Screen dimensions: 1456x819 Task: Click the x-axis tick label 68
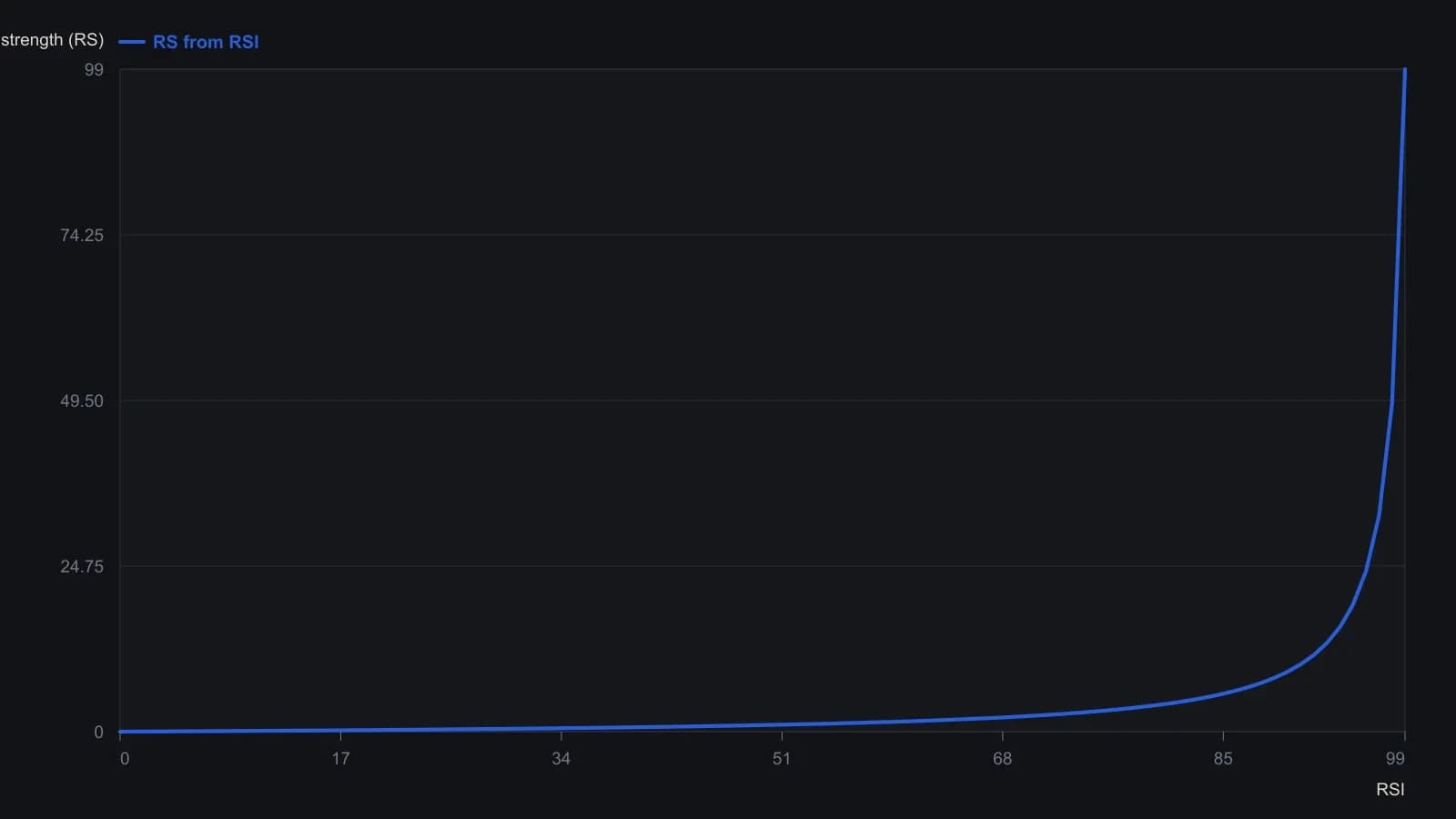[x=1002, y=759]
